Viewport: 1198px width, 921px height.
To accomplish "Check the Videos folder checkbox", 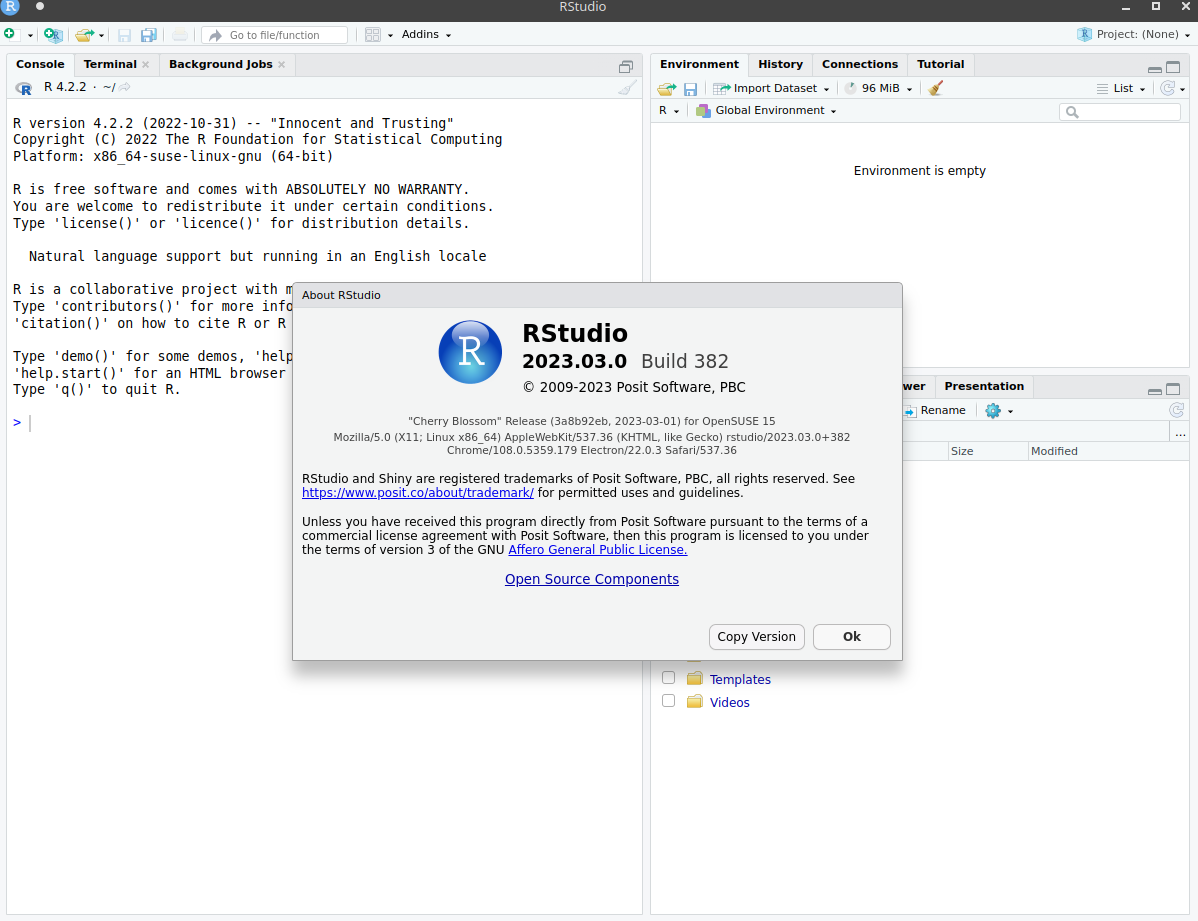I will [x=668, y=700].
